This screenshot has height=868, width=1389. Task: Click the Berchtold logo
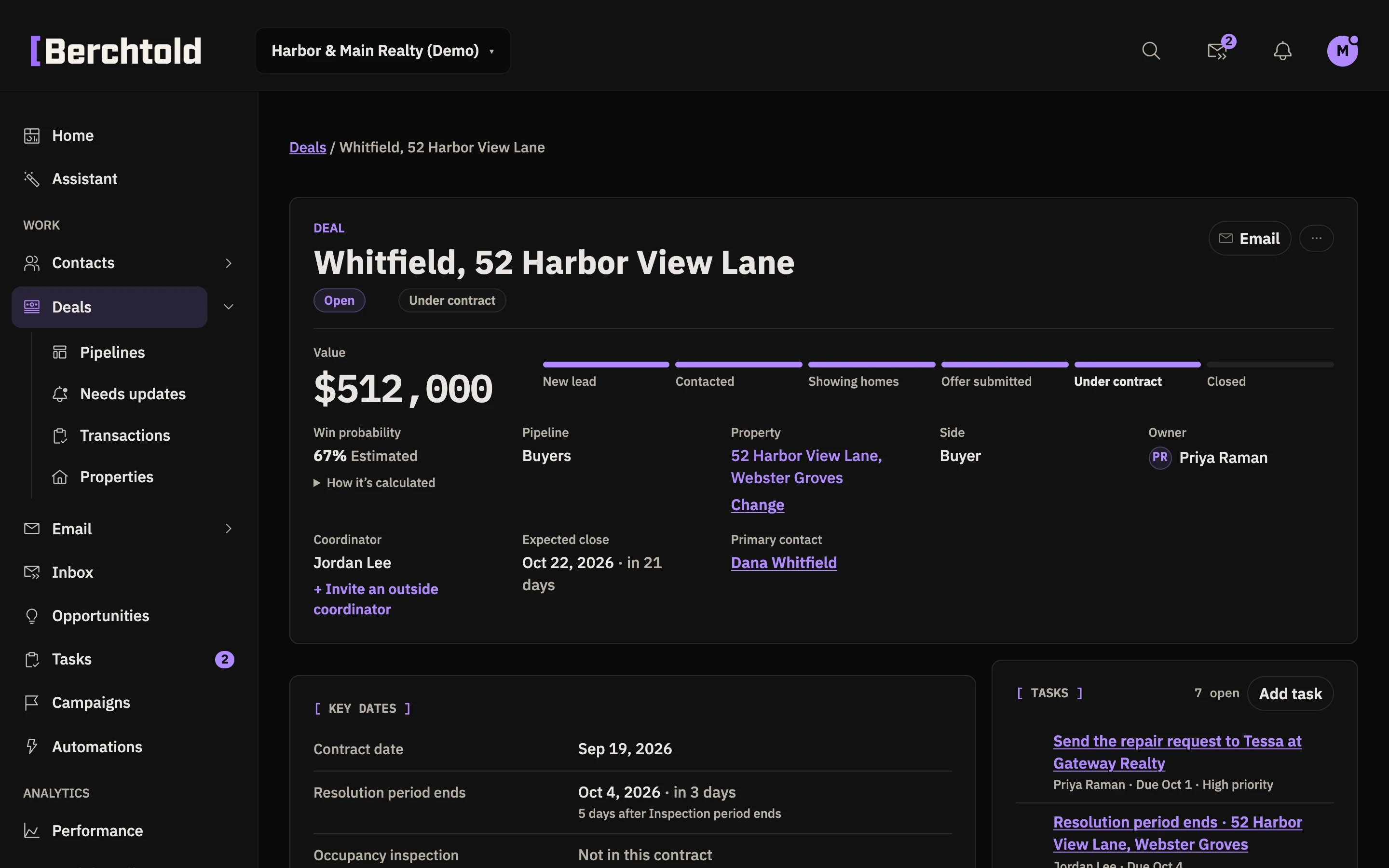coord(116,51)
